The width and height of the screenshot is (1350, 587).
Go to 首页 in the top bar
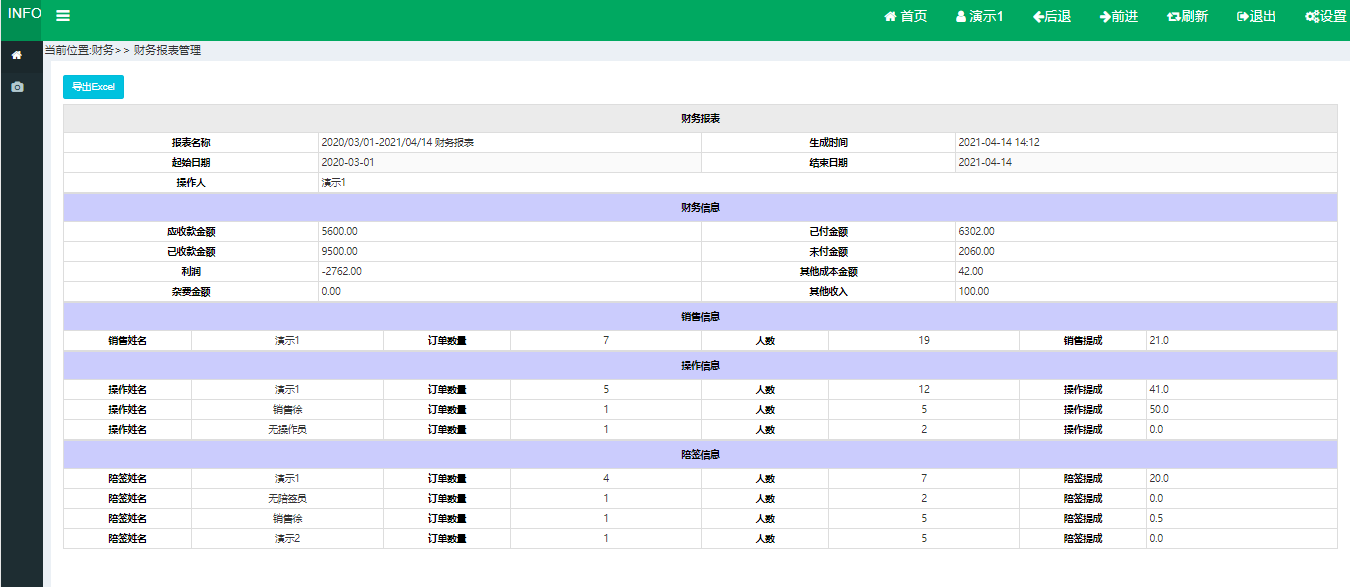[905, 16]
